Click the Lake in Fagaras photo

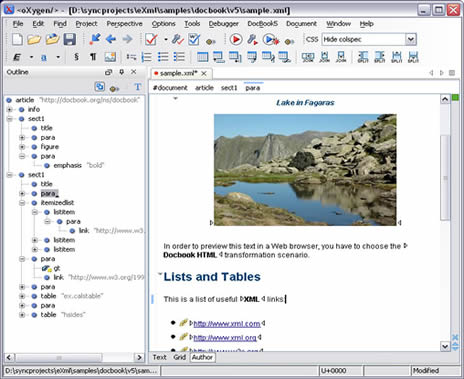(x=305, y=170)
